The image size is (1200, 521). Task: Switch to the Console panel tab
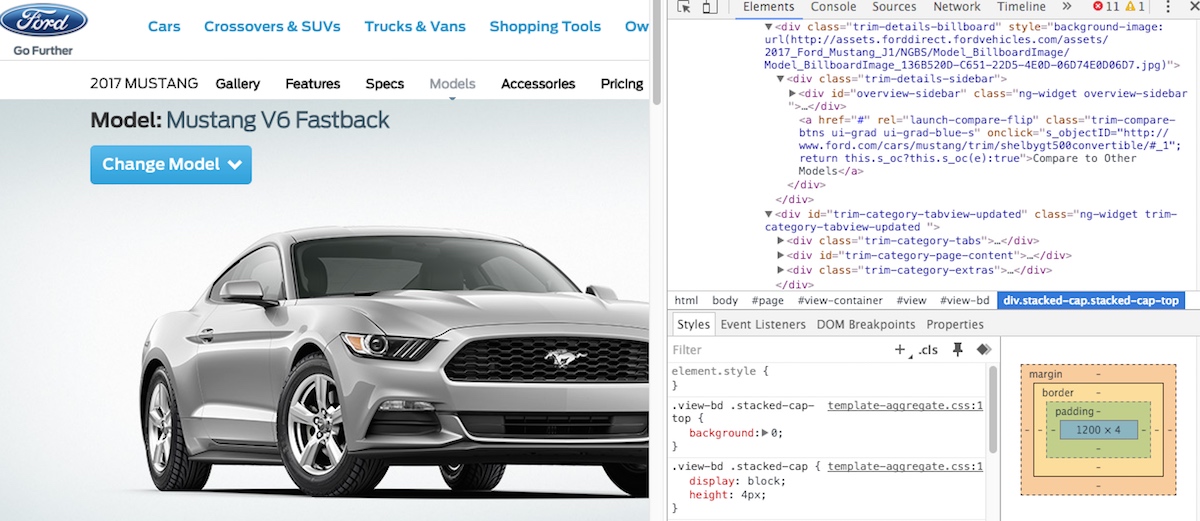pos(833,7)
